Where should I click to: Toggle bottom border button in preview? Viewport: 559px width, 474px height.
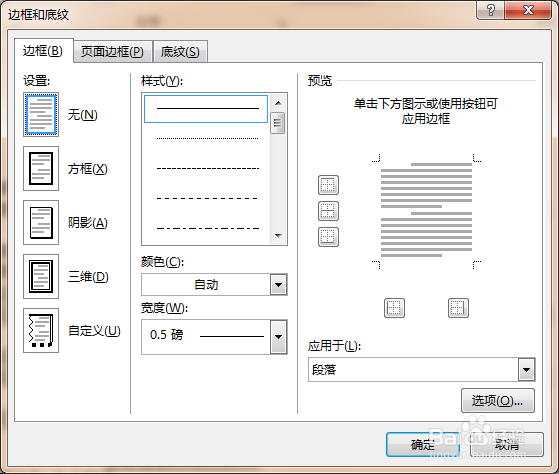click(328, 237)
